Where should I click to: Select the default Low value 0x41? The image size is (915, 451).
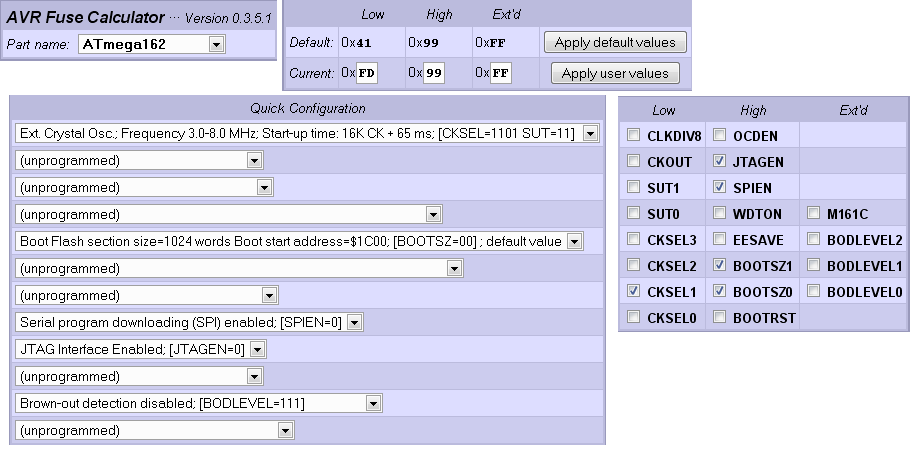pyautogui.click(x=357, y=43)
